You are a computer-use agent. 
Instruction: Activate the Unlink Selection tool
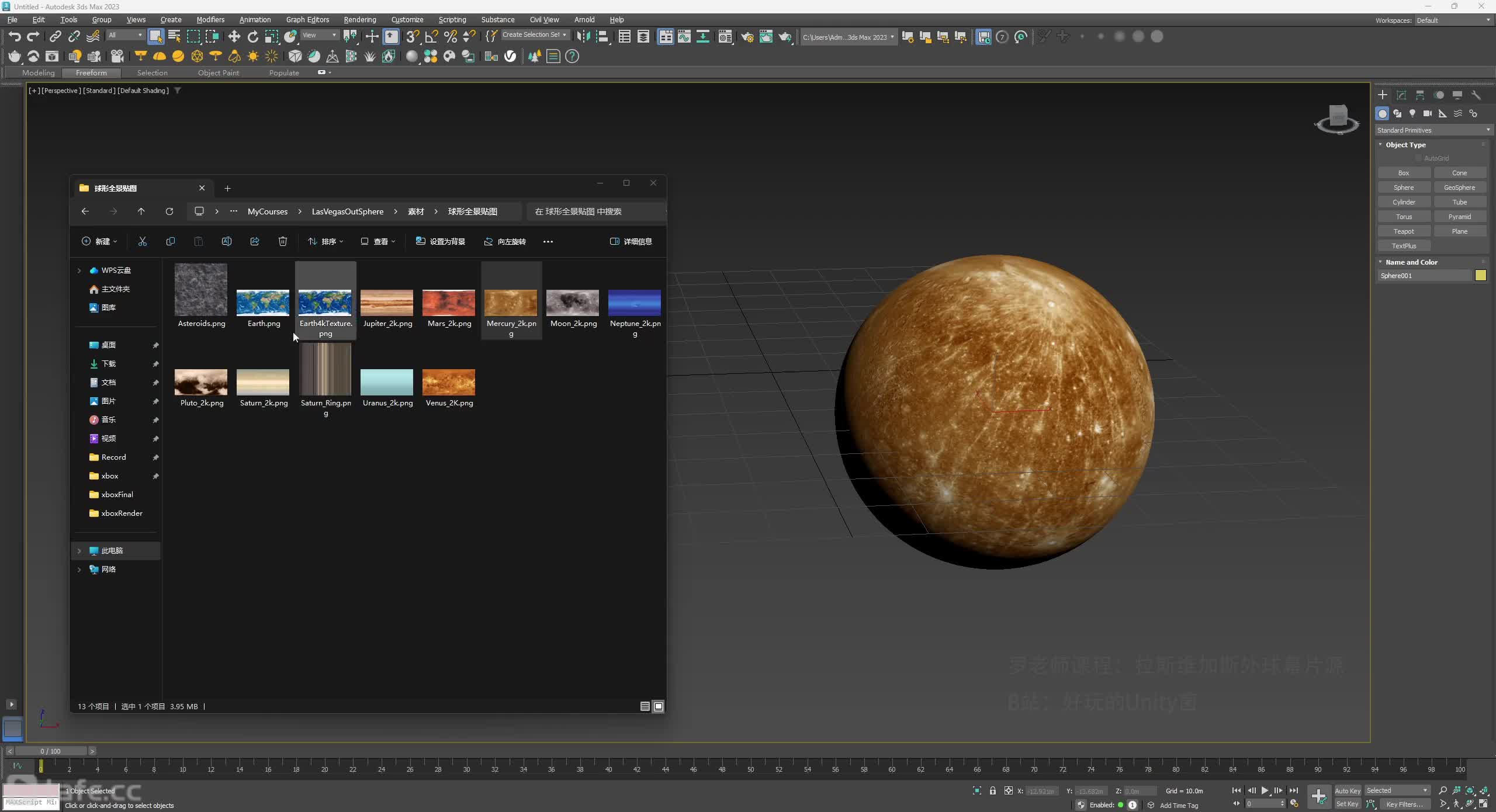74,37
